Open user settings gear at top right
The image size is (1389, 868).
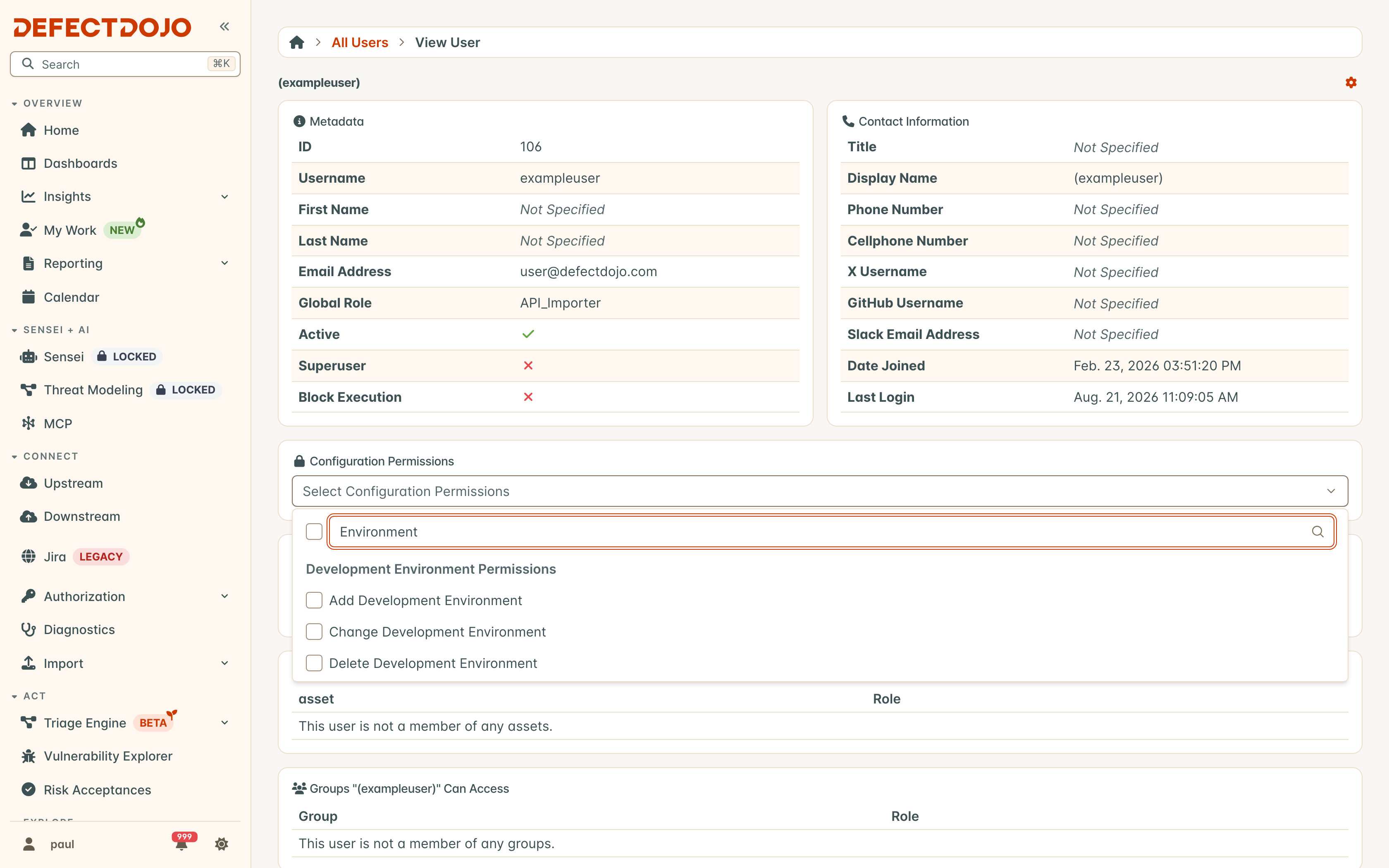(1351, 83)
